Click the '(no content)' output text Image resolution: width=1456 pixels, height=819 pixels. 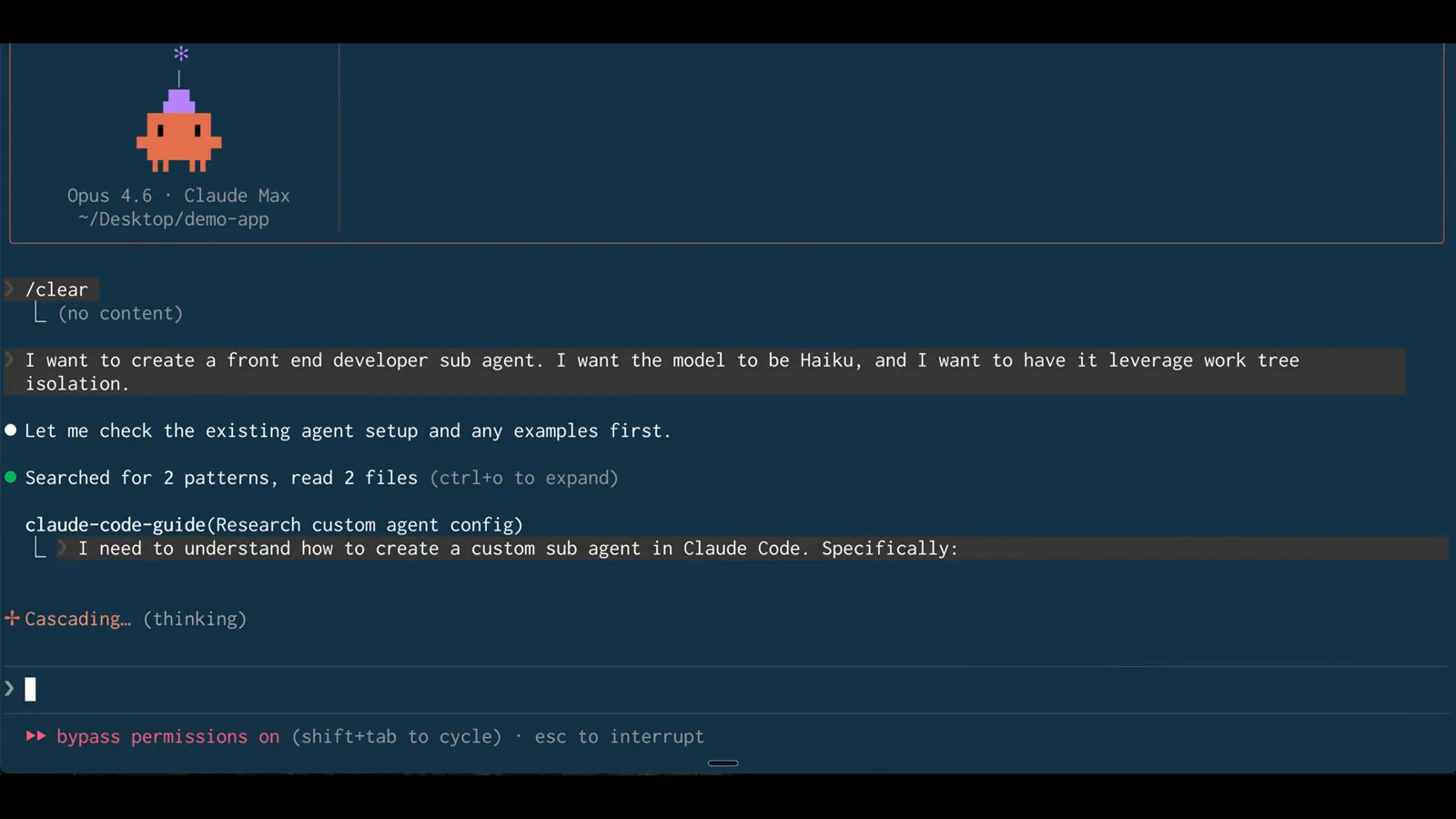(x=120, y=313)
